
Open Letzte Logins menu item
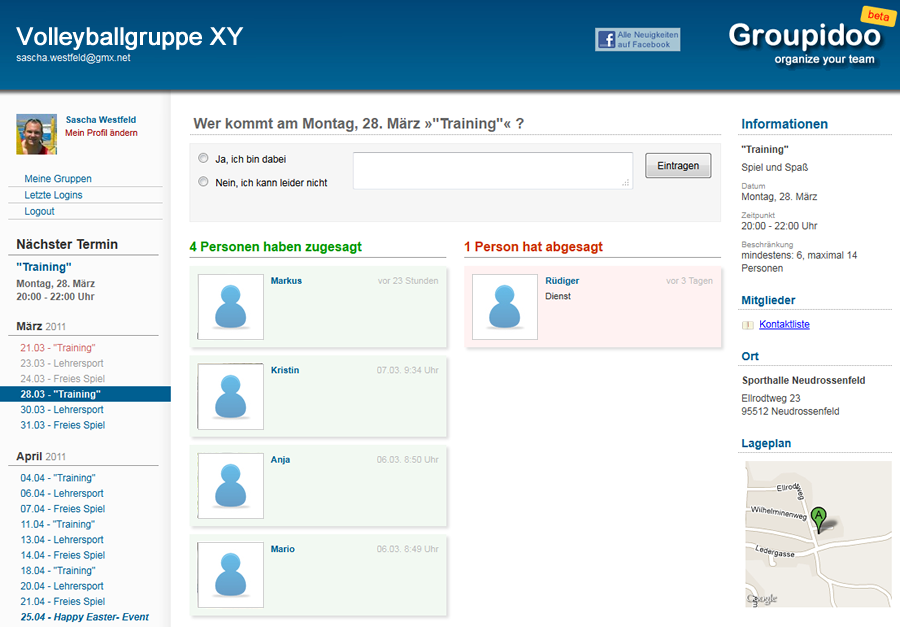(x=53, y=195)
